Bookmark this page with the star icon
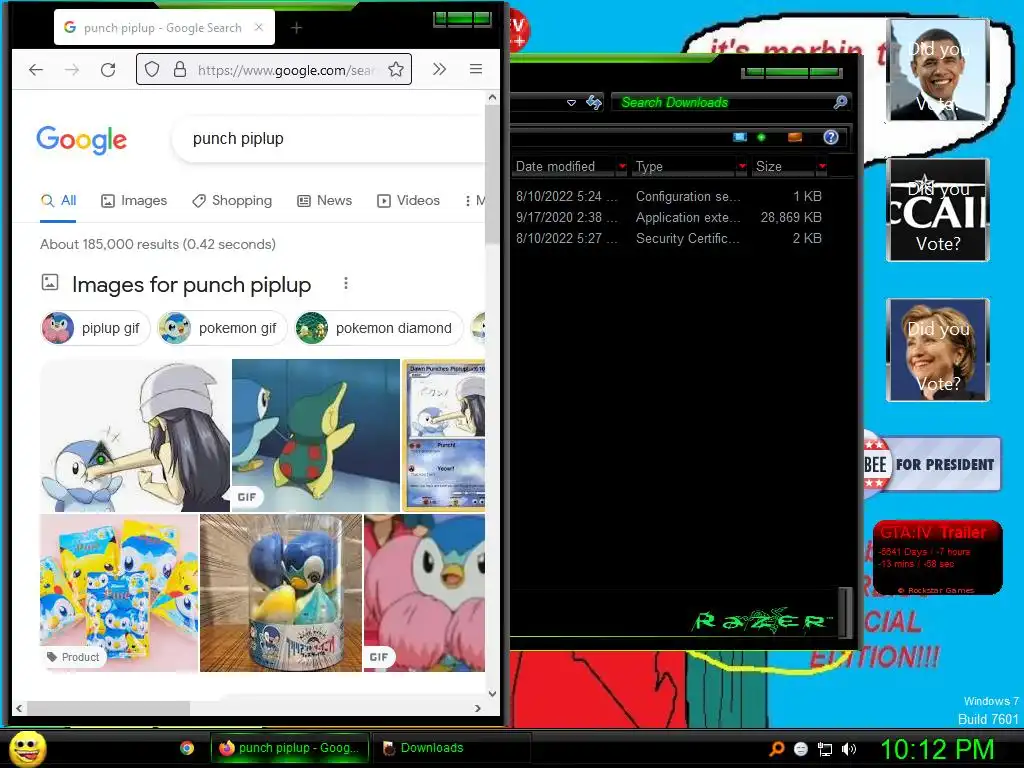Screen dimensions: 1024x768 pos(396,69)
